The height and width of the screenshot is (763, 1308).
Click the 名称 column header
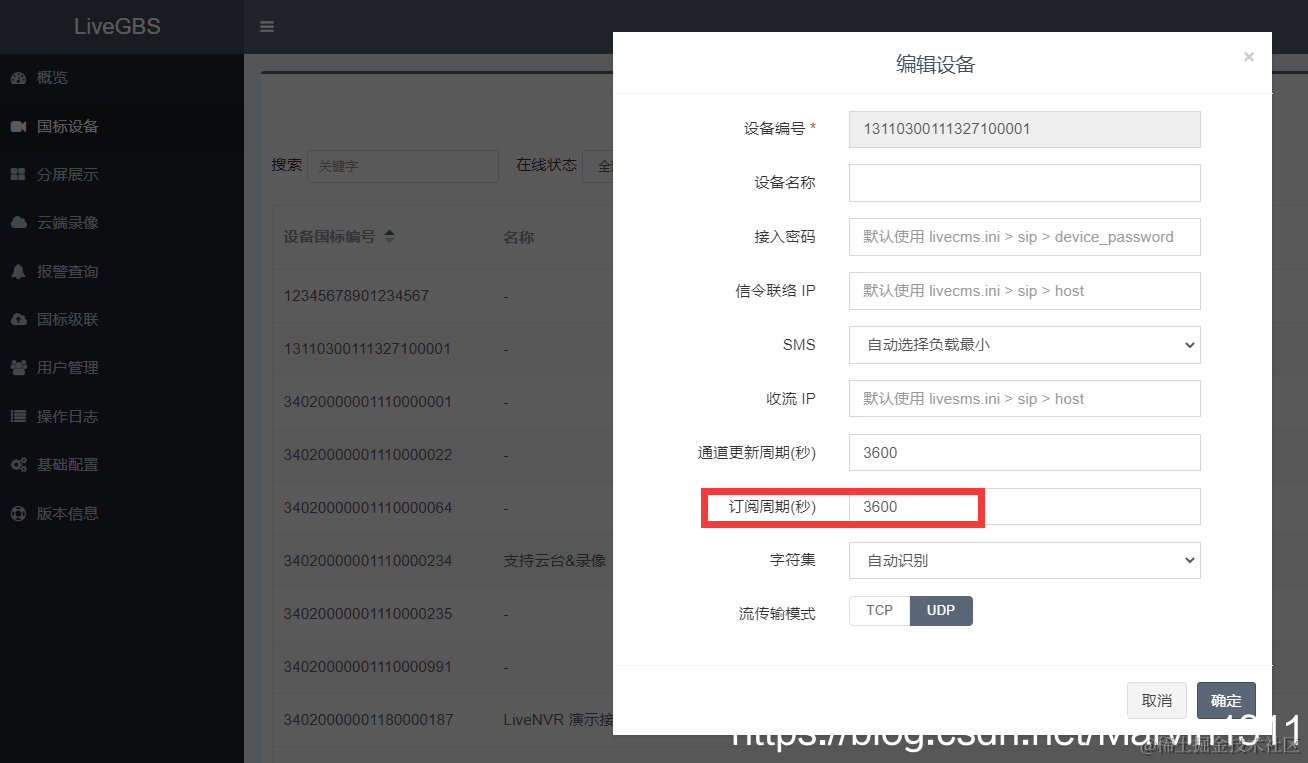[518, 238]
